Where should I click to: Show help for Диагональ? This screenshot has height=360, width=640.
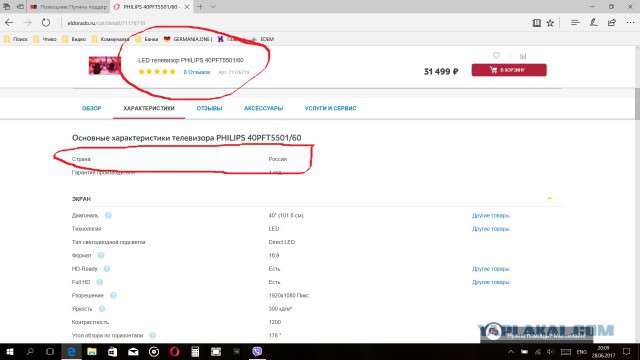tap(108, 215)
